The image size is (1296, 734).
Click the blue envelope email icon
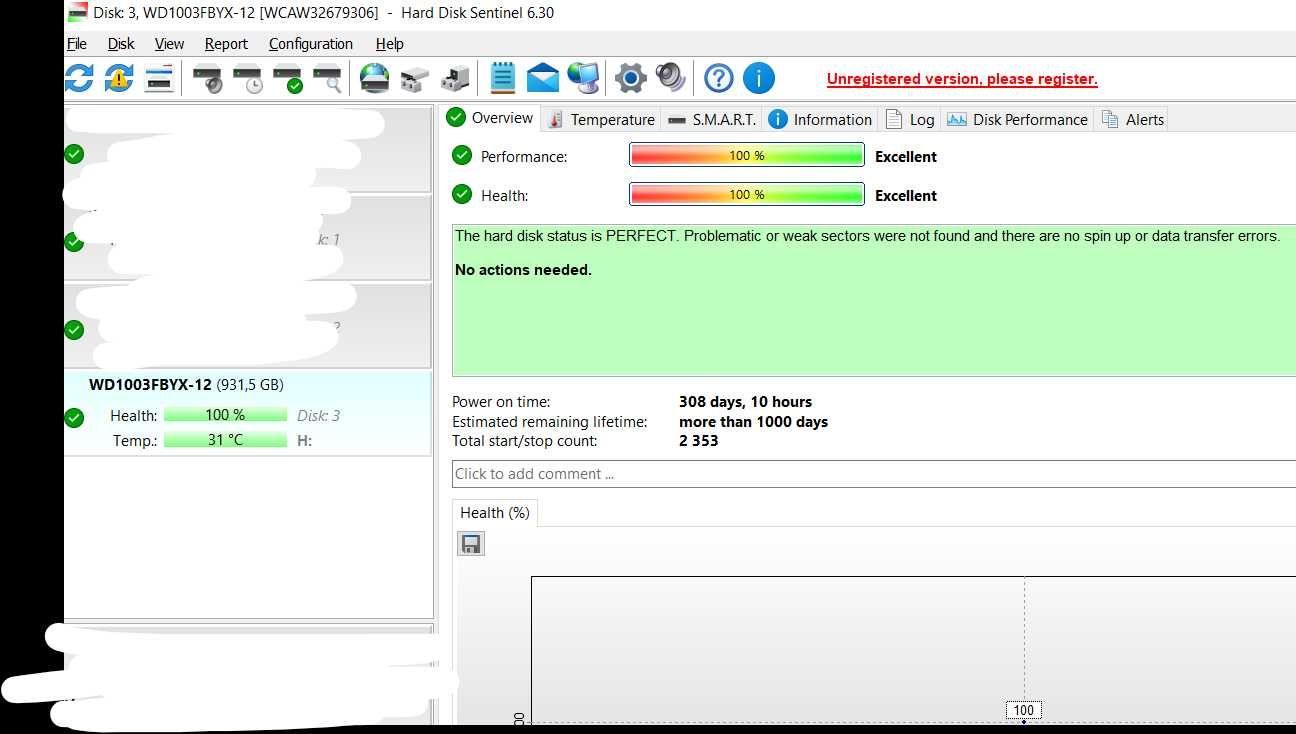(x=543, y=78)
